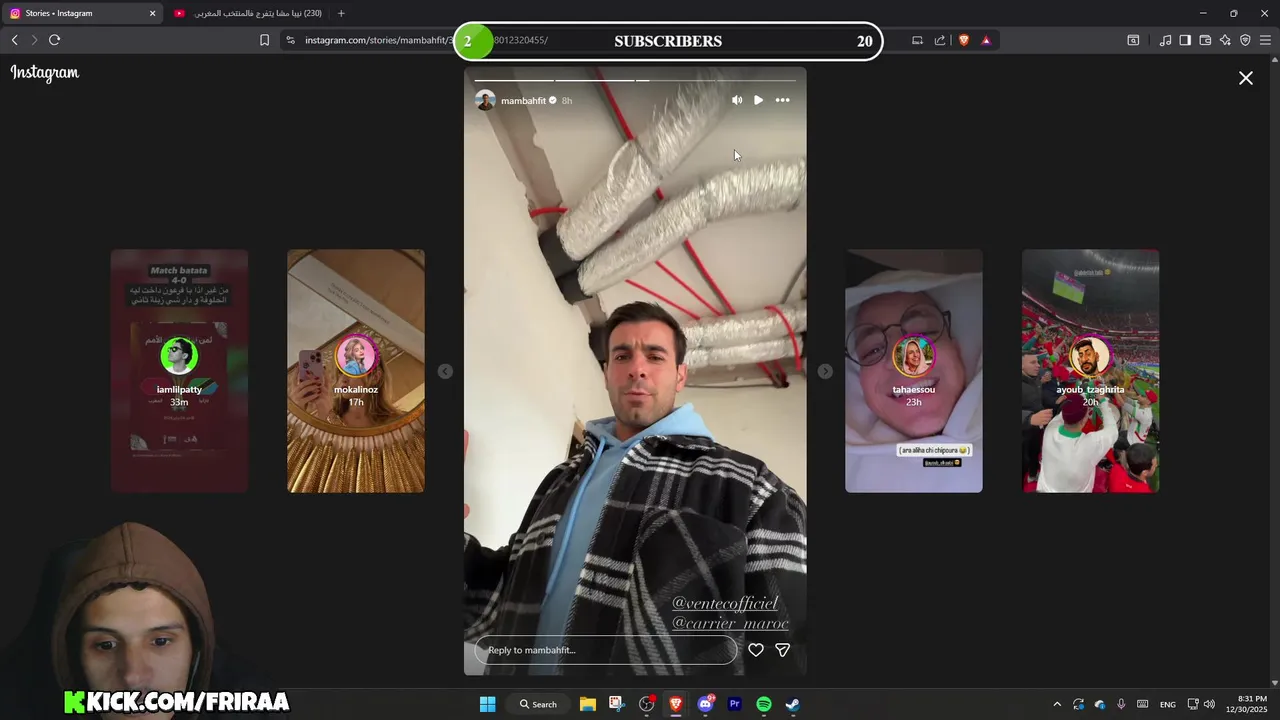Open Premiere Pro from taskbar
The width and height of the screenshot is (1280, 720).
735,704
